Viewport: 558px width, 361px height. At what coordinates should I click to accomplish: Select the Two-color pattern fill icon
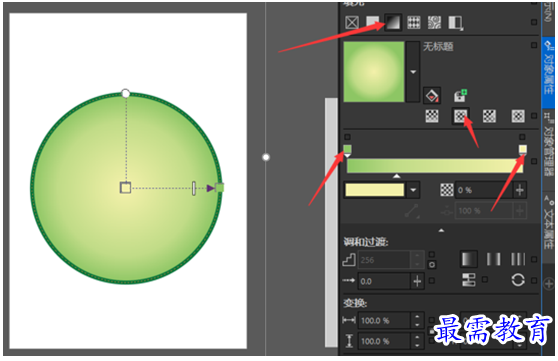pos(456,23)
